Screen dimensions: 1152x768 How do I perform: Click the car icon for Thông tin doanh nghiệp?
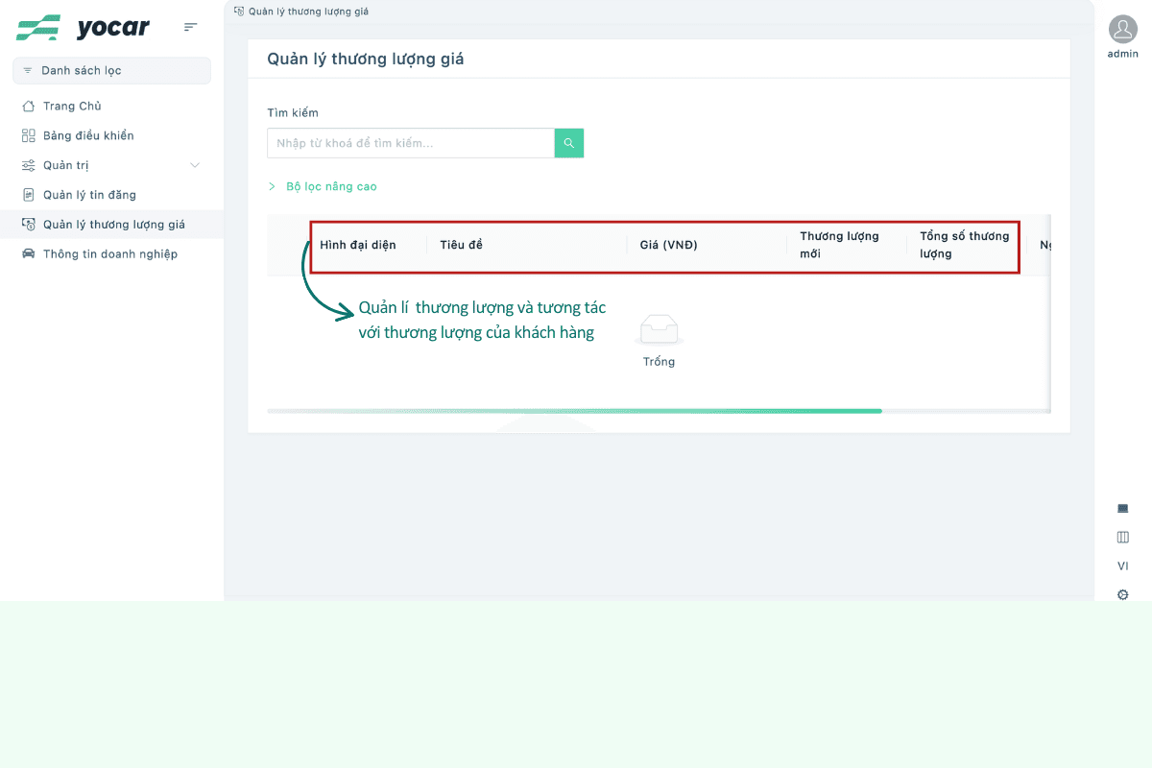[29, 254]
